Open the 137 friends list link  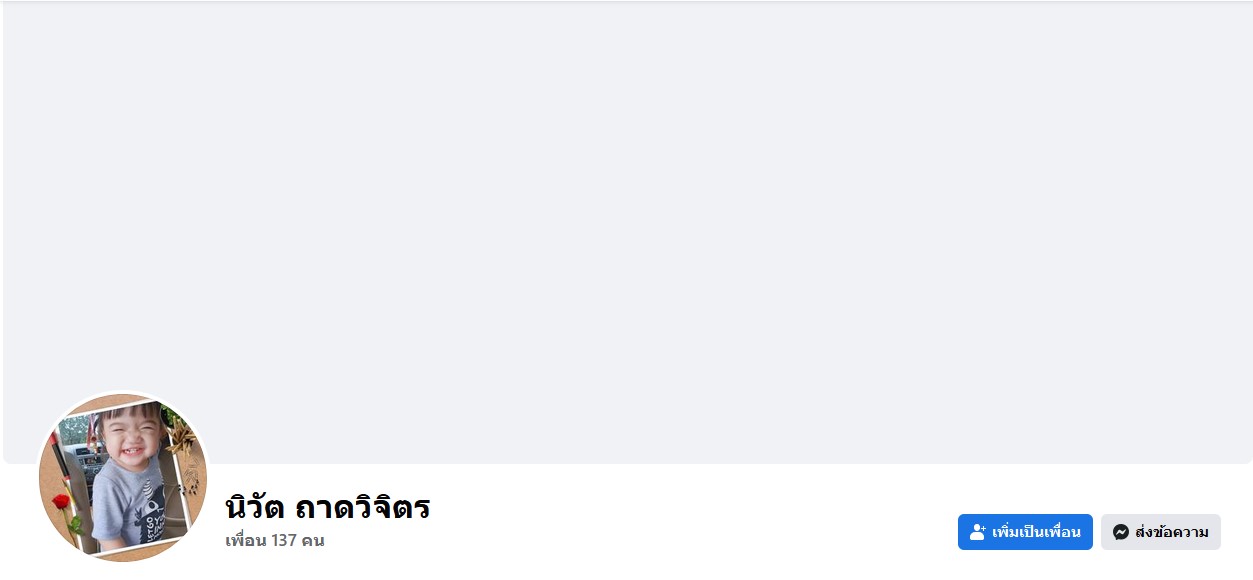coord(275,541)
